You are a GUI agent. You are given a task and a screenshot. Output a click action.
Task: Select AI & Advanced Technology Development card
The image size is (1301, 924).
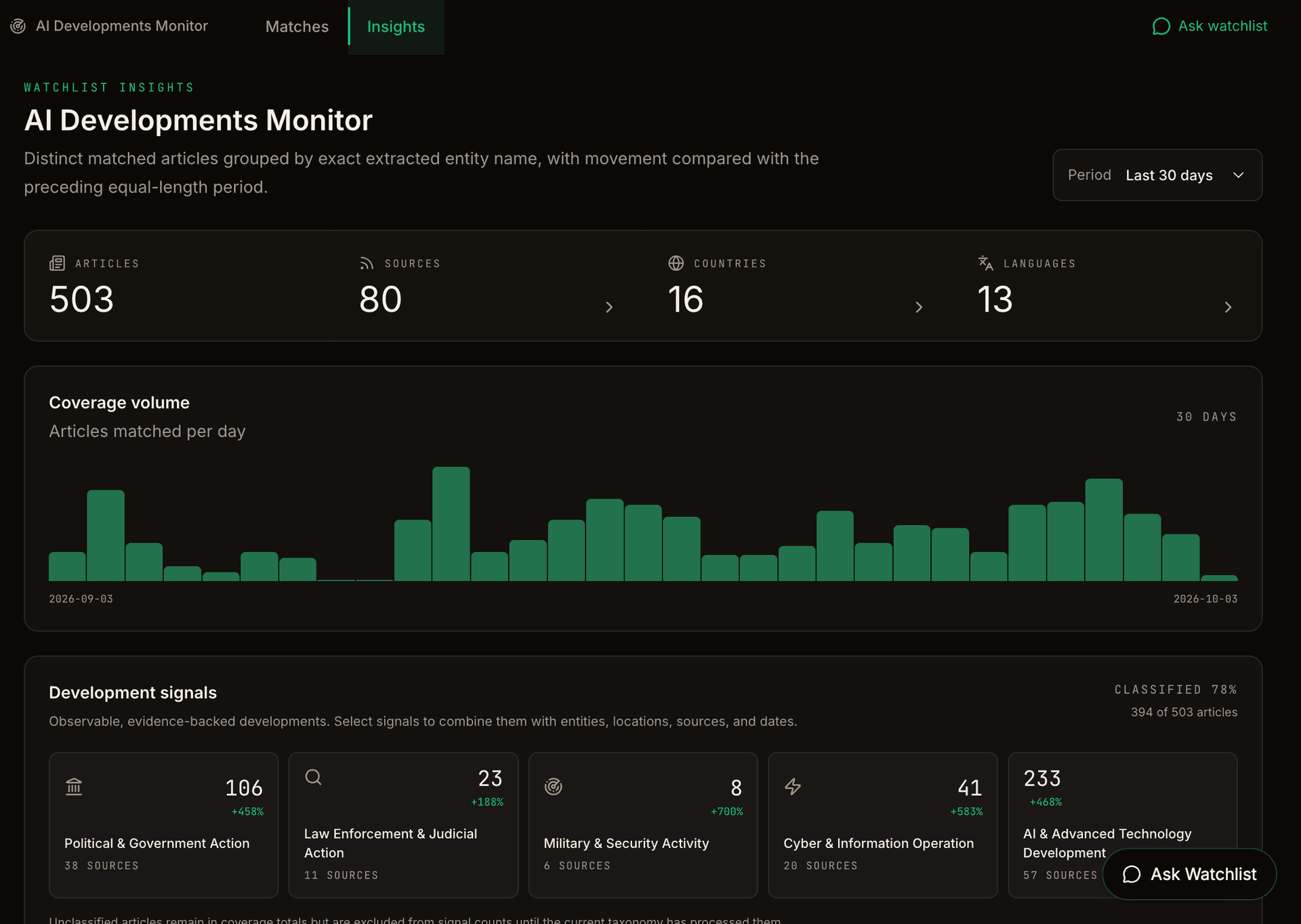(1123, 825)
